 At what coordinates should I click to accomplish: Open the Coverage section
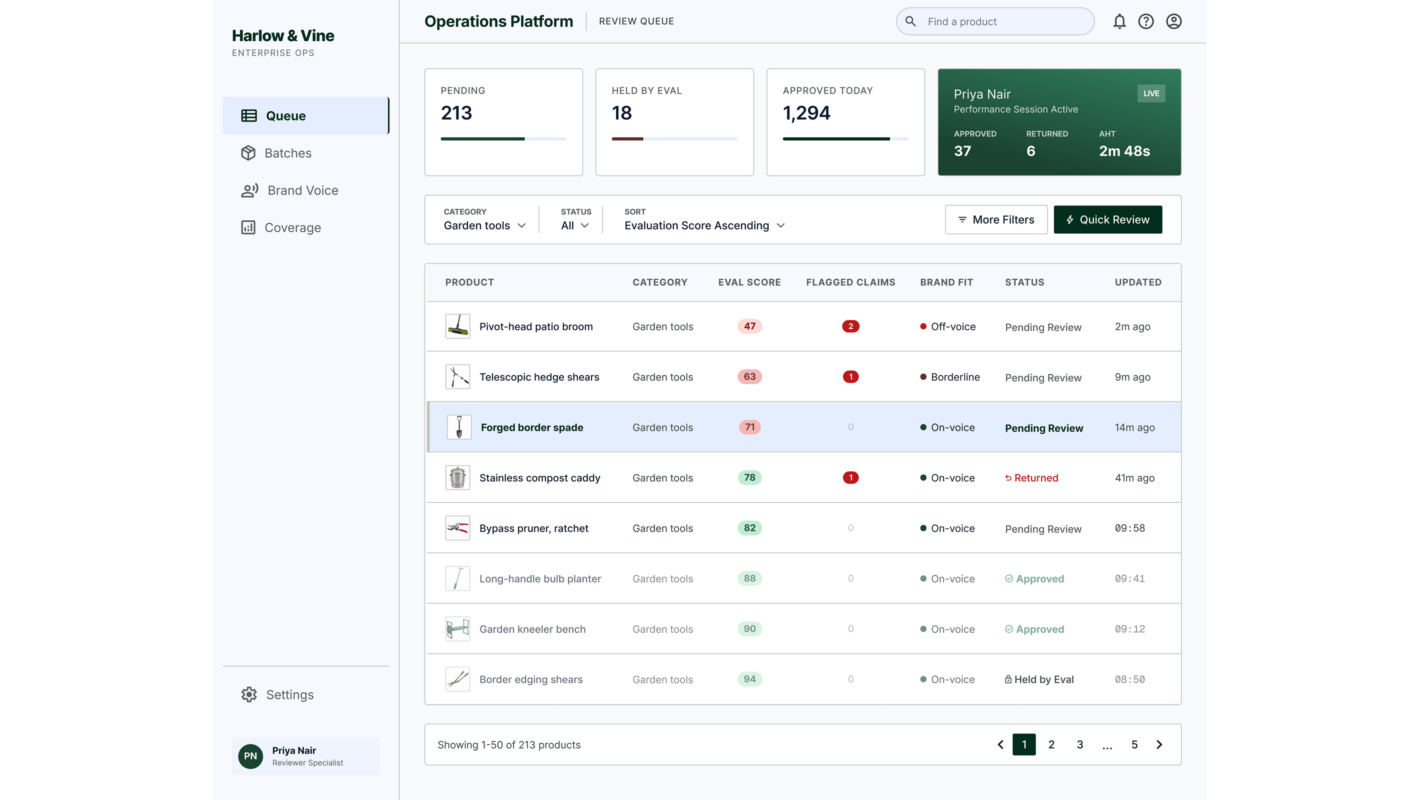(306, 227)
